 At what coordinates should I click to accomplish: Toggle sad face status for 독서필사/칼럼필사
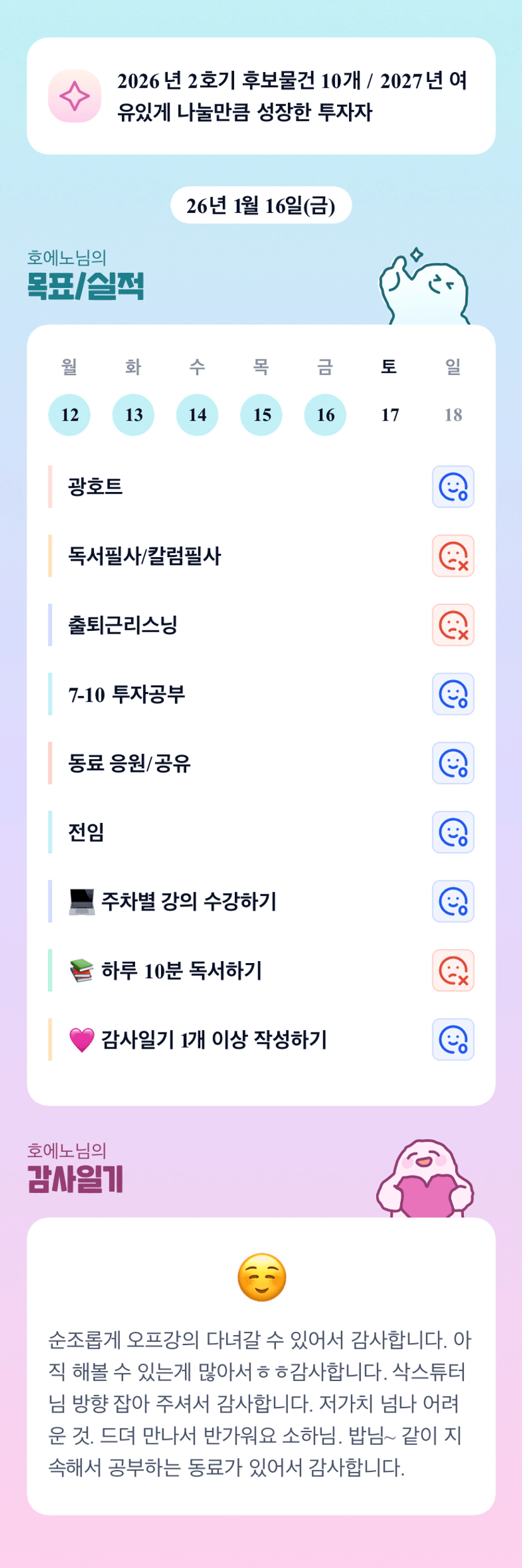click(453, 556)
